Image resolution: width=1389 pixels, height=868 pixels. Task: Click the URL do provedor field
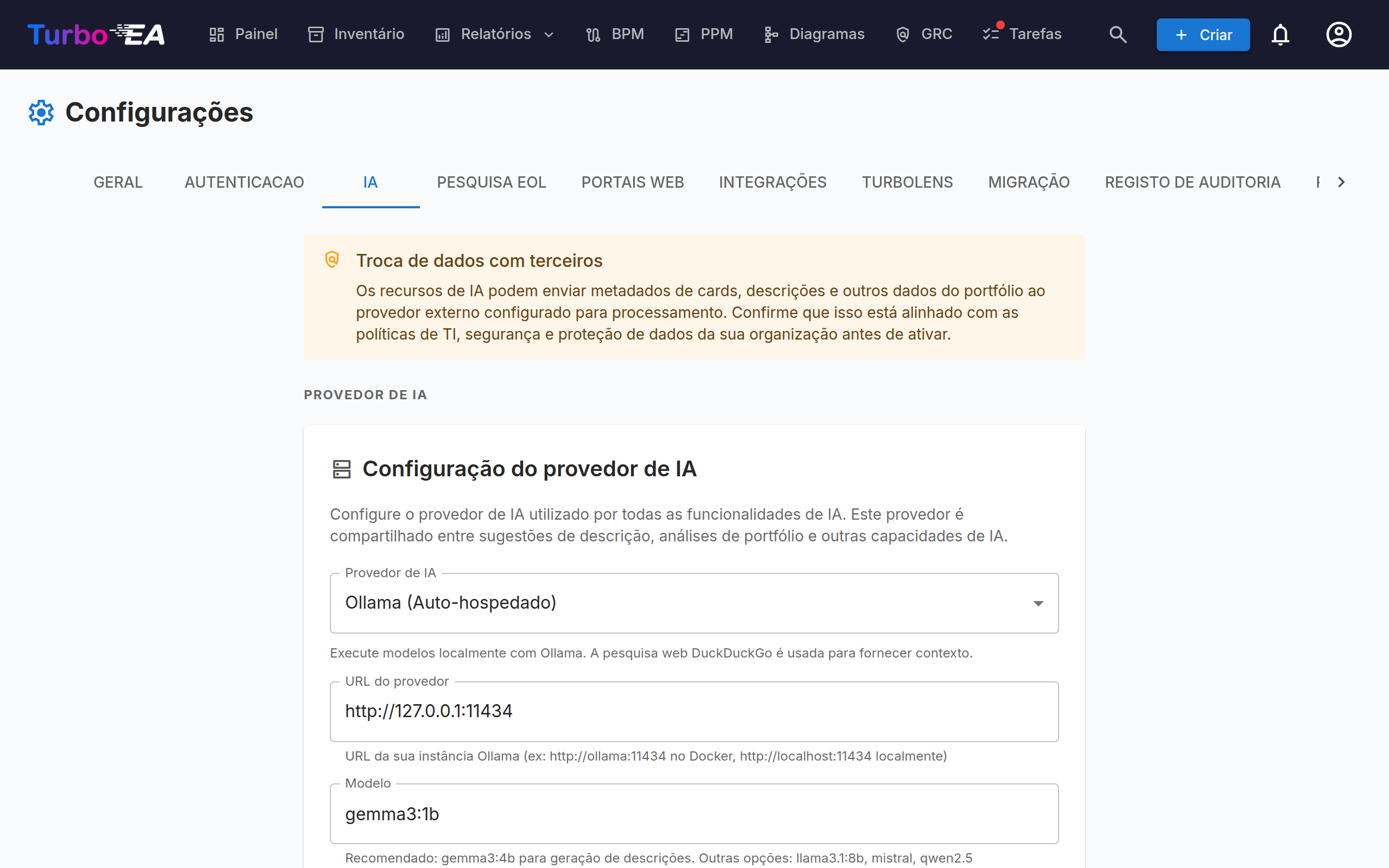coord(694,711)
